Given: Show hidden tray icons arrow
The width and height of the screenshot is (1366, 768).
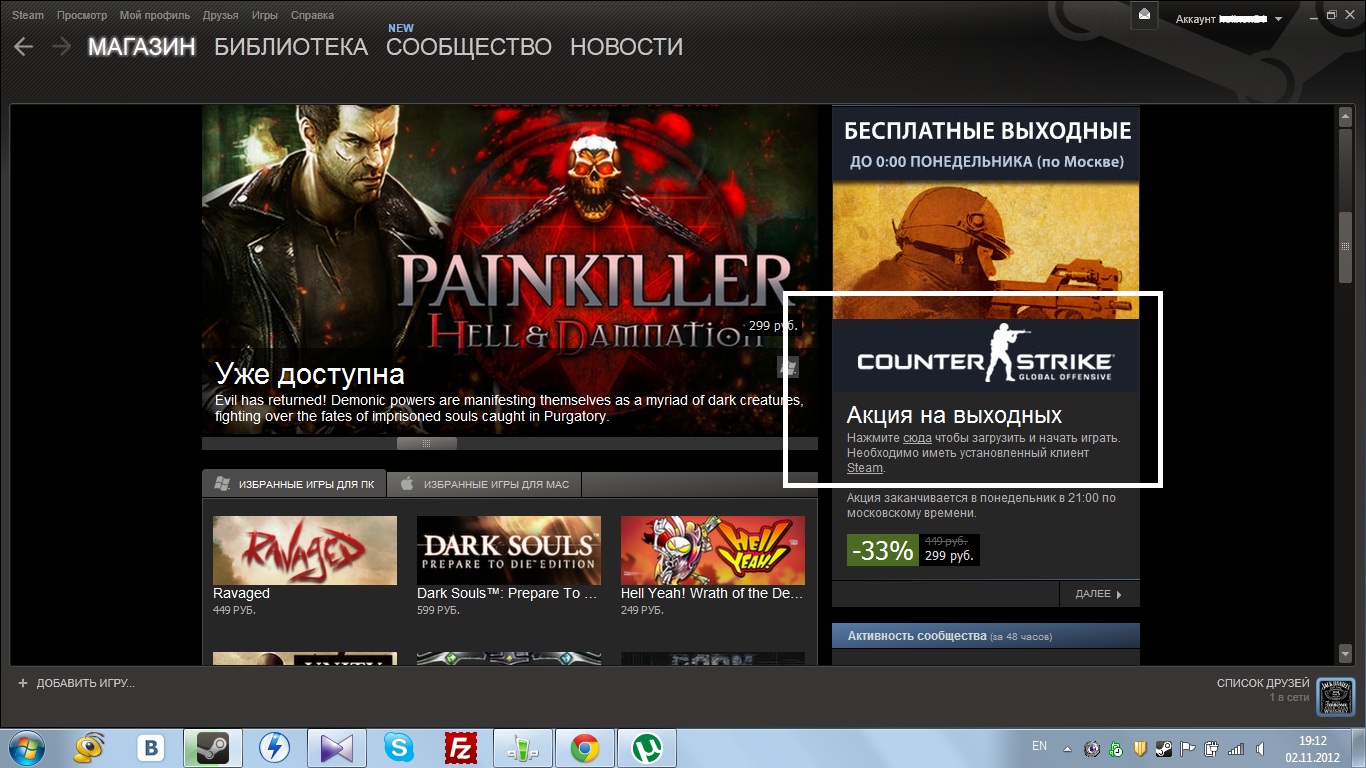Looking at the screenshot, I should [1068, 748].
